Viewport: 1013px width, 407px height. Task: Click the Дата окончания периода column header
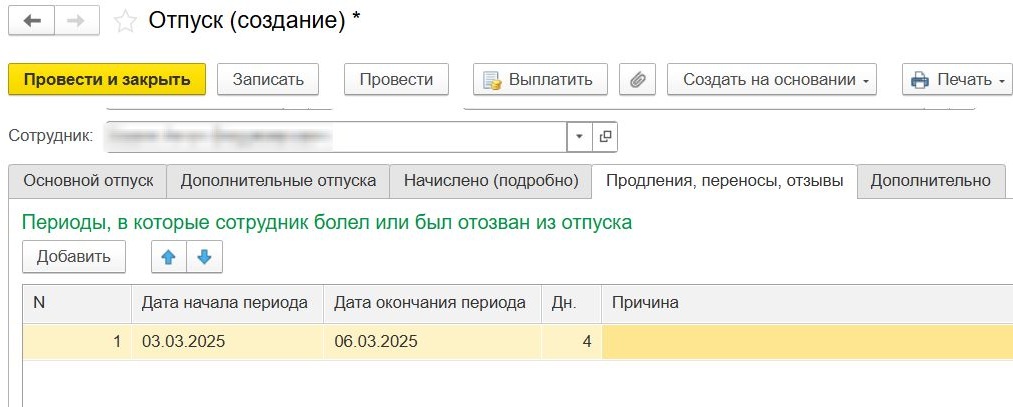pyautogui.click(x=432, y=304)
